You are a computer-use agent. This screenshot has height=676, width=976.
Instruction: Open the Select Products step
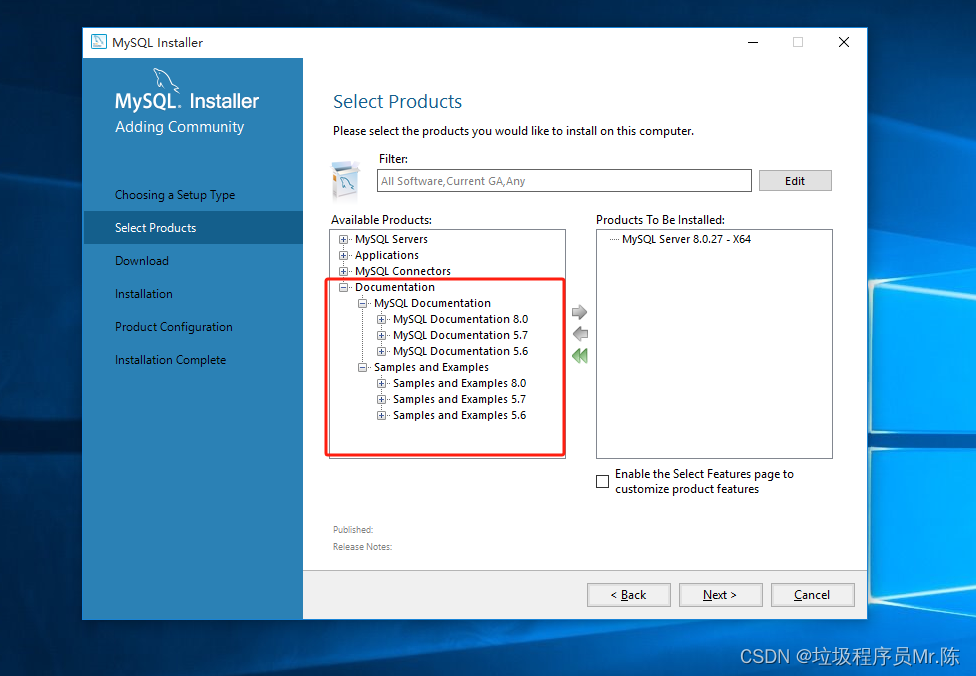(193, 228)
